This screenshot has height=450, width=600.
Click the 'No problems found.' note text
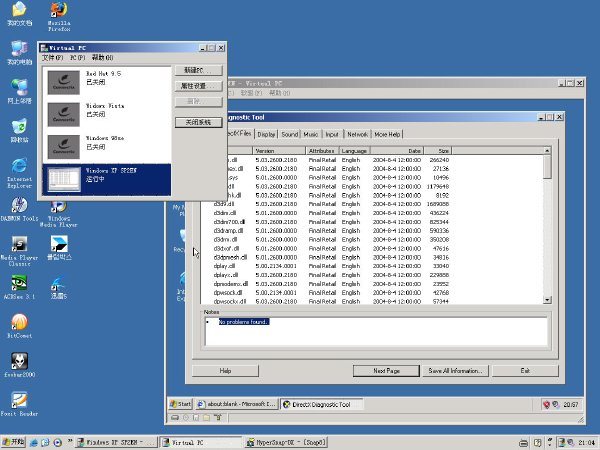[x=244, y=322]
